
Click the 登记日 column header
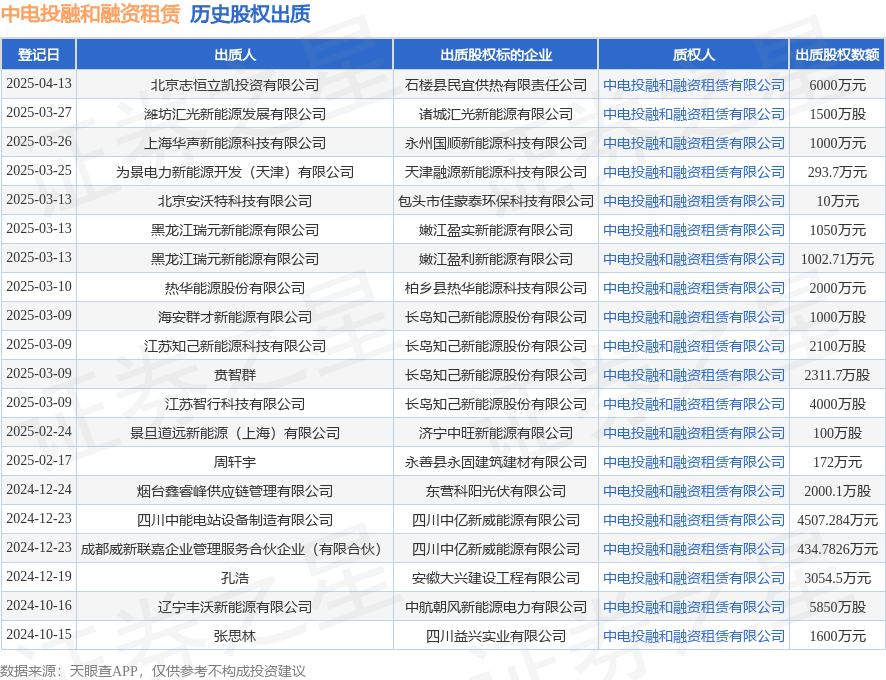click(x=38, y=55)
